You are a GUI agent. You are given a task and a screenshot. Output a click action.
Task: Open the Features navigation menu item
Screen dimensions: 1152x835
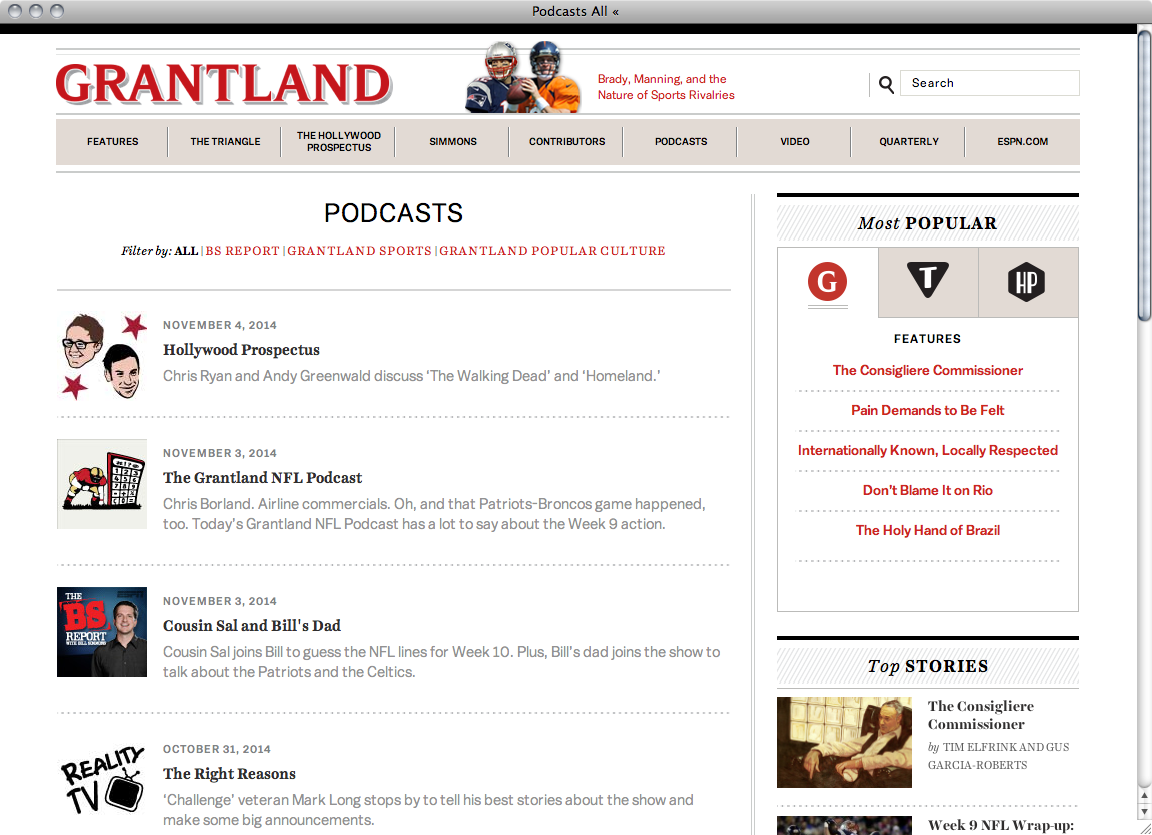112,142
